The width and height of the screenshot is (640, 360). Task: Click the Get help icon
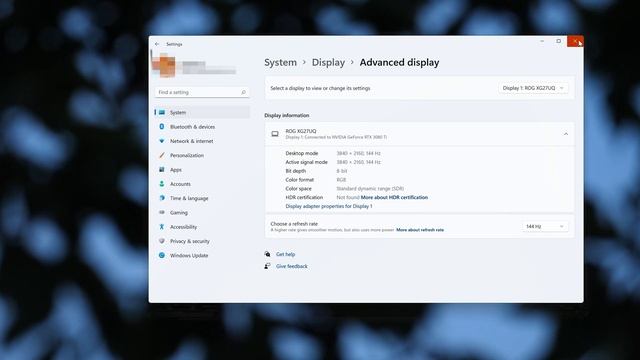267,254
